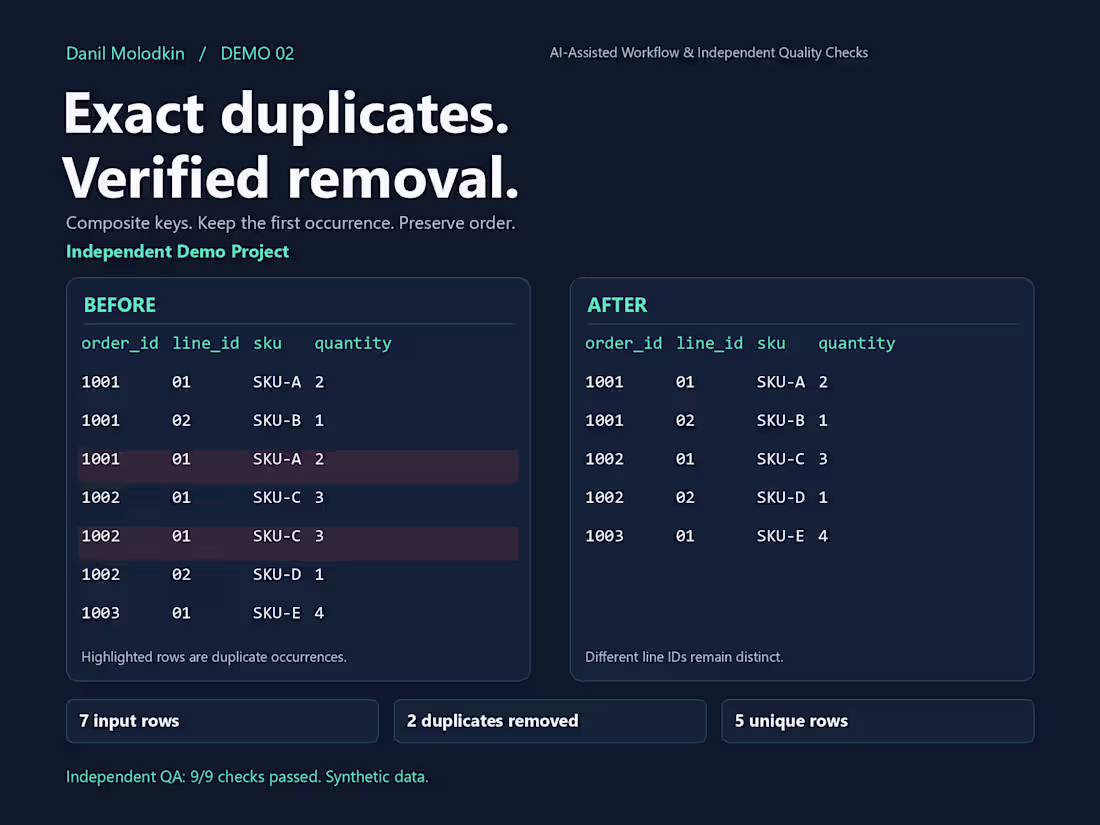Viewport: 1100px width, 825px height.
Task: Click 'Independent QA: 9/9 checks passed' footer text
Action: [x=193, y=777]
